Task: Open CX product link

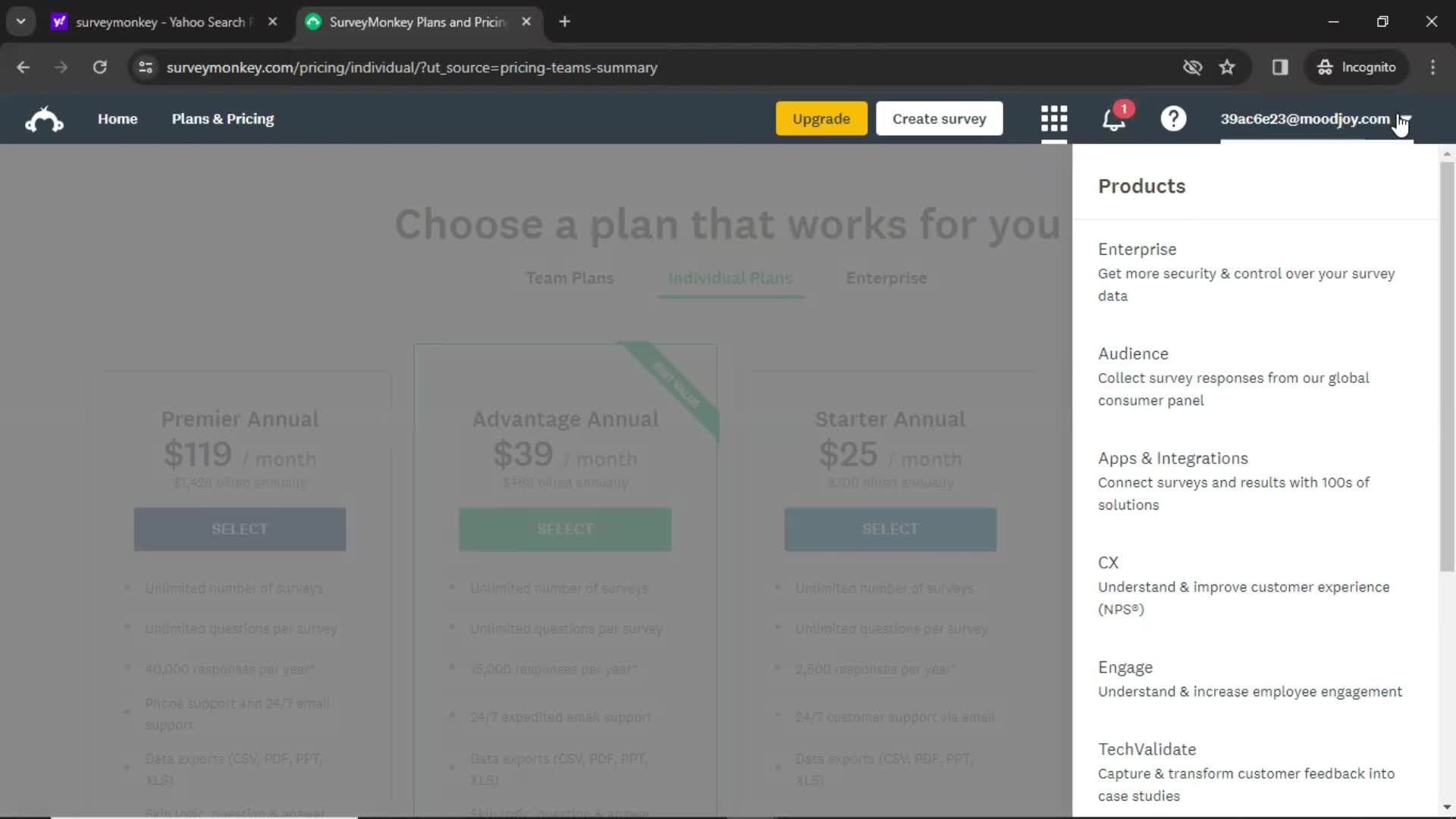Action: (x=1108, y=563)
